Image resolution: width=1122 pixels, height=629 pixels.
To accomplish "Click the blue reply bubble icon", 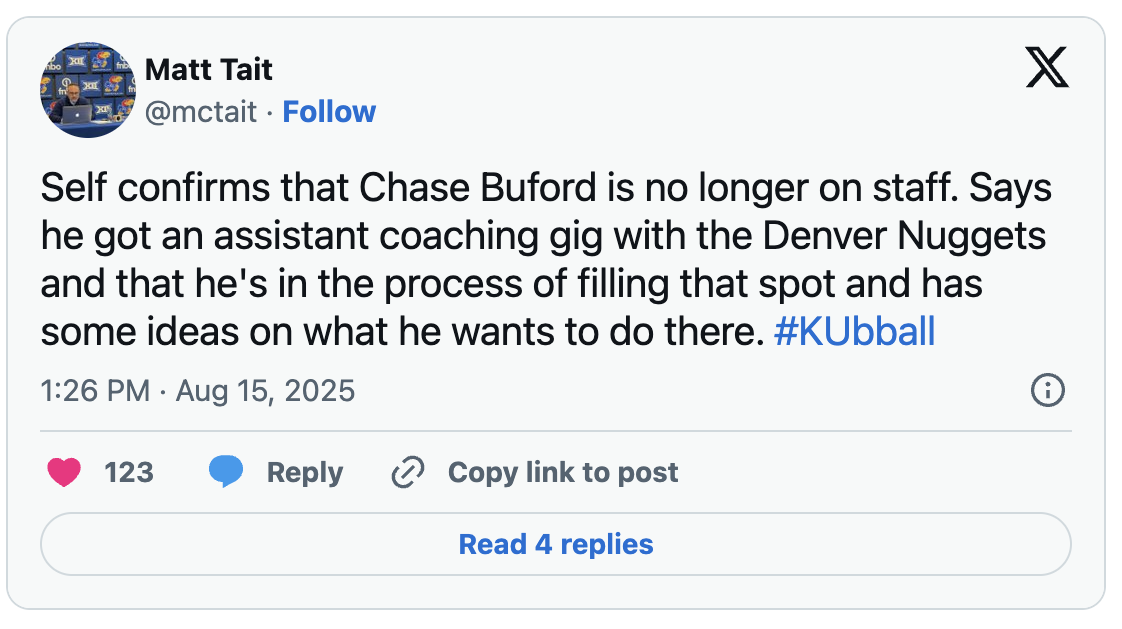I will [226, 472].
